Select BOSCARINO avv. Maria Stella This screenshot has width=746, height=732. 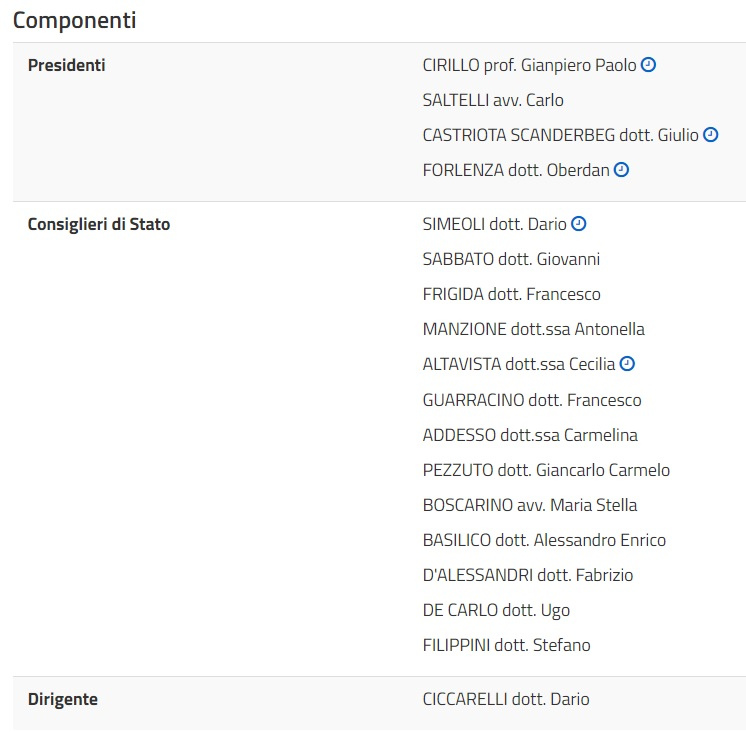[530, 505]
